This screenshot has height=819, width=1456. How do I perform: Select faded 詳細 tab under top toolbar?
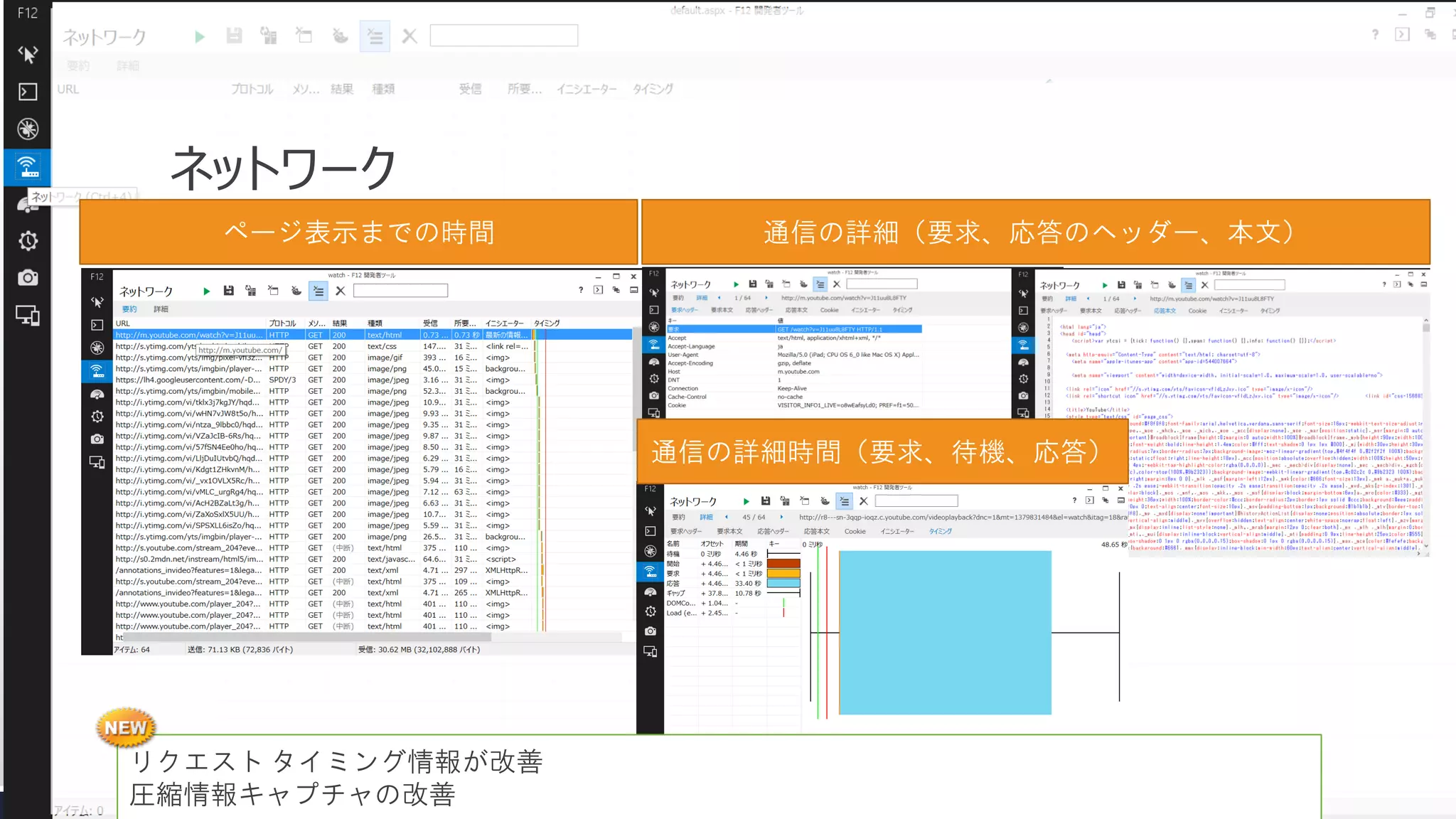pyautogui.click(x=128, y=66)
